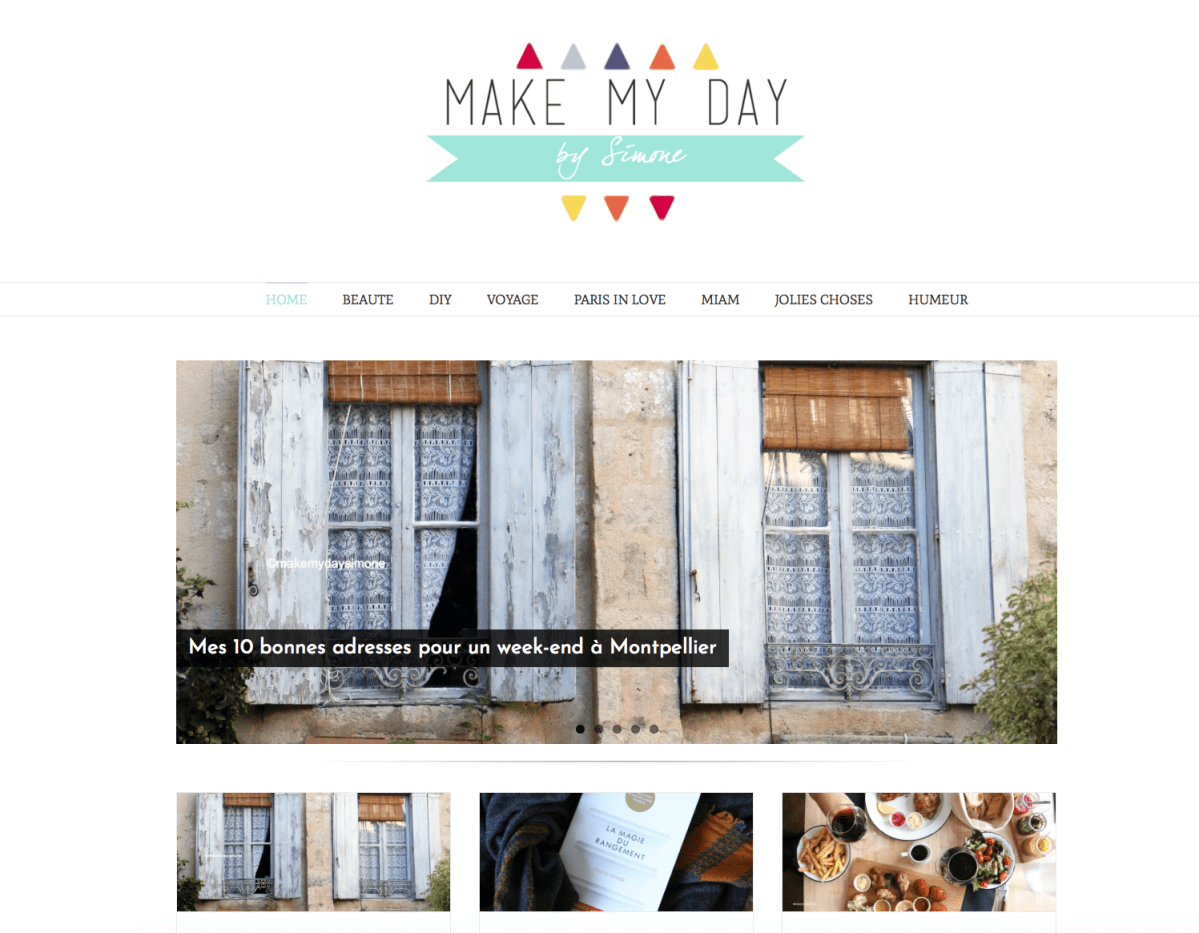
Task: Switch to the second slide dot
Action: tap(599, 729)
